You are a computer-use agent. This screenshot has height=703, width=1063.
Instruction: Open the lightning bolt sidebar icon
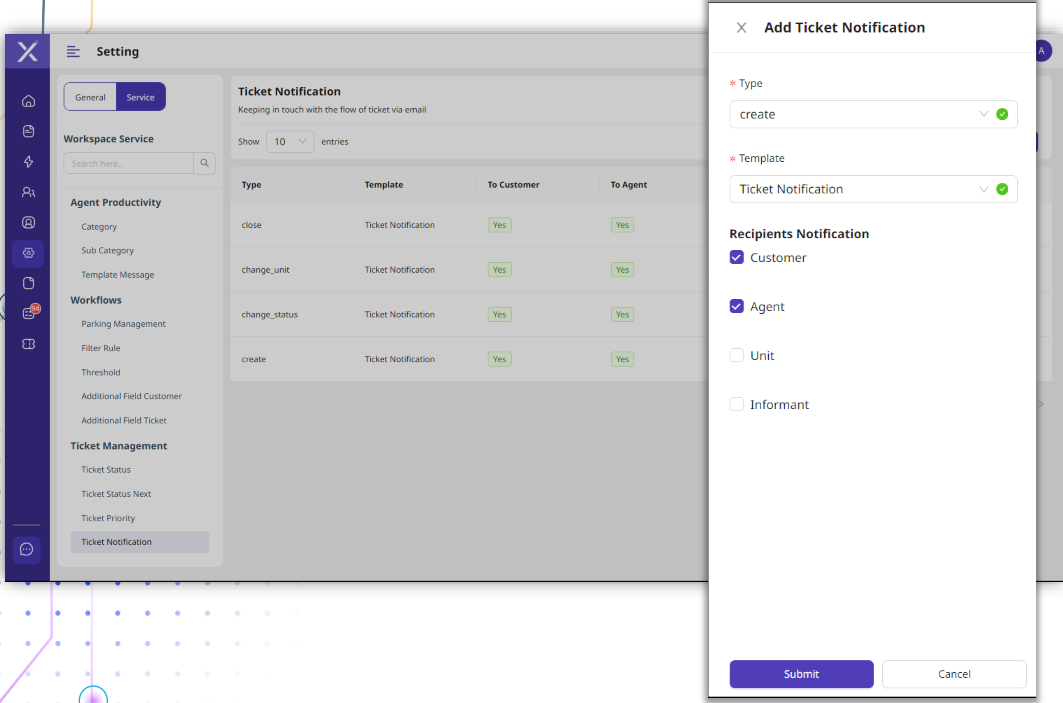[28, 162]
